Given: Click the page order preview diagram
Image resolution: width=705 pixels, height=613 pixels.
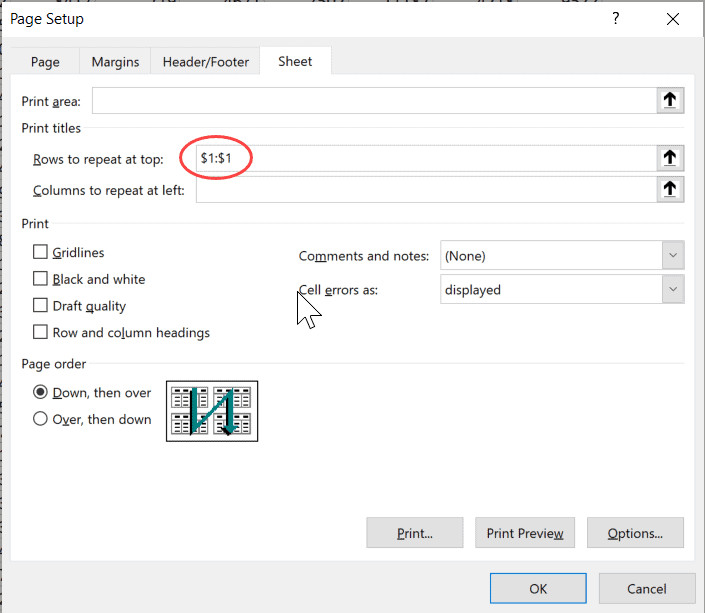Looking at the screenshot, I should tap(211, 411).
